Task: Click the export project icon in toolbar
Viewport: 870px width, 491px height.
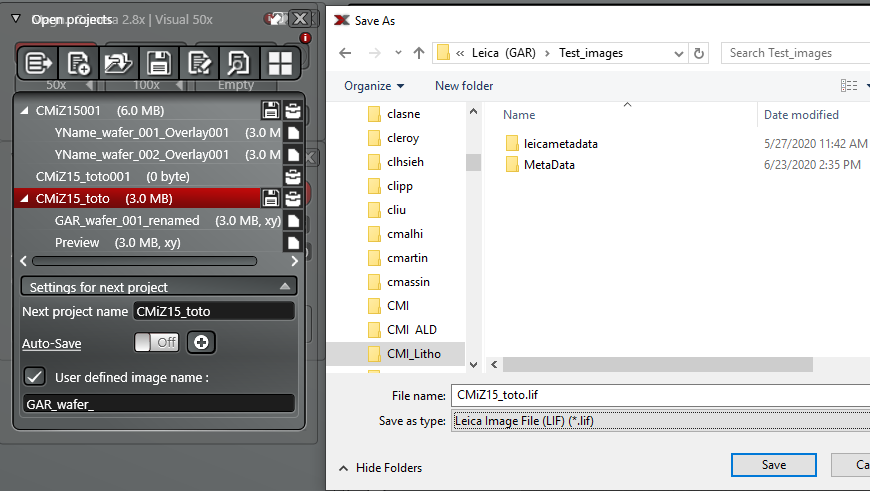Action: [39, 63]
